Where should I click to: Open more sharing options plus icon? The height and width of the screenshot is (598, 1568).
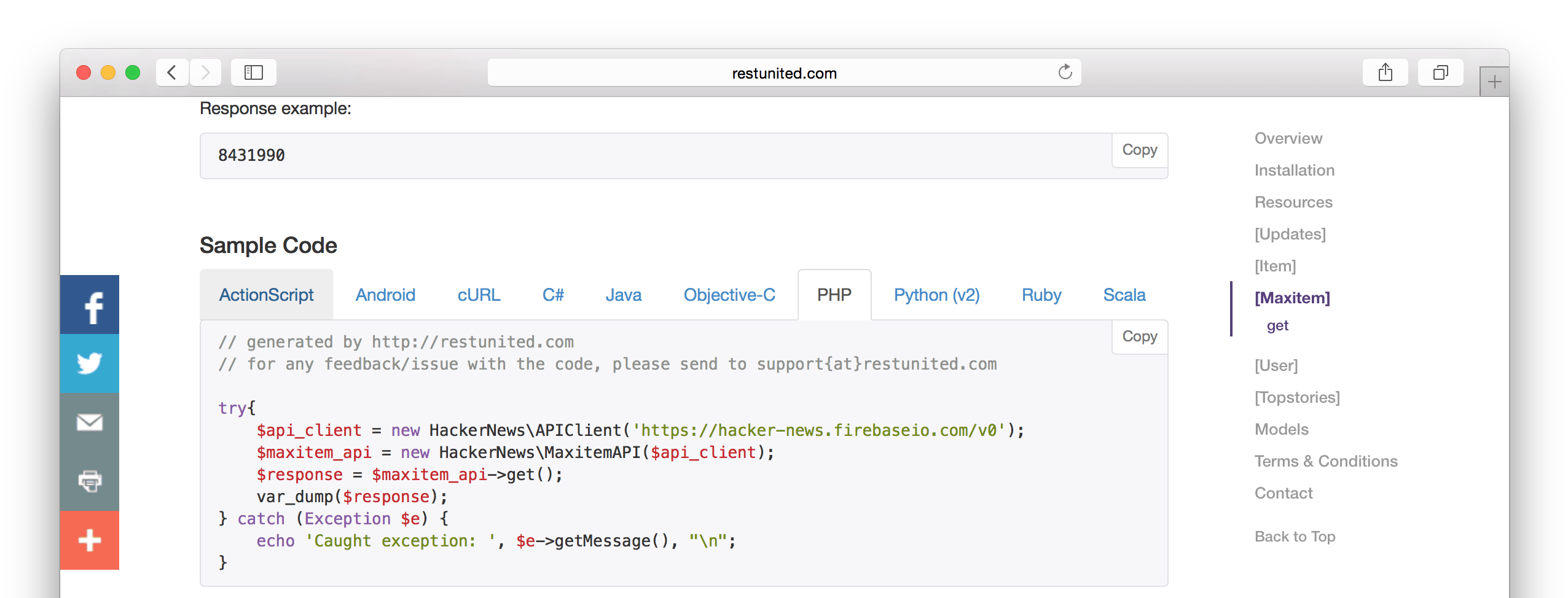pos(90,540)
